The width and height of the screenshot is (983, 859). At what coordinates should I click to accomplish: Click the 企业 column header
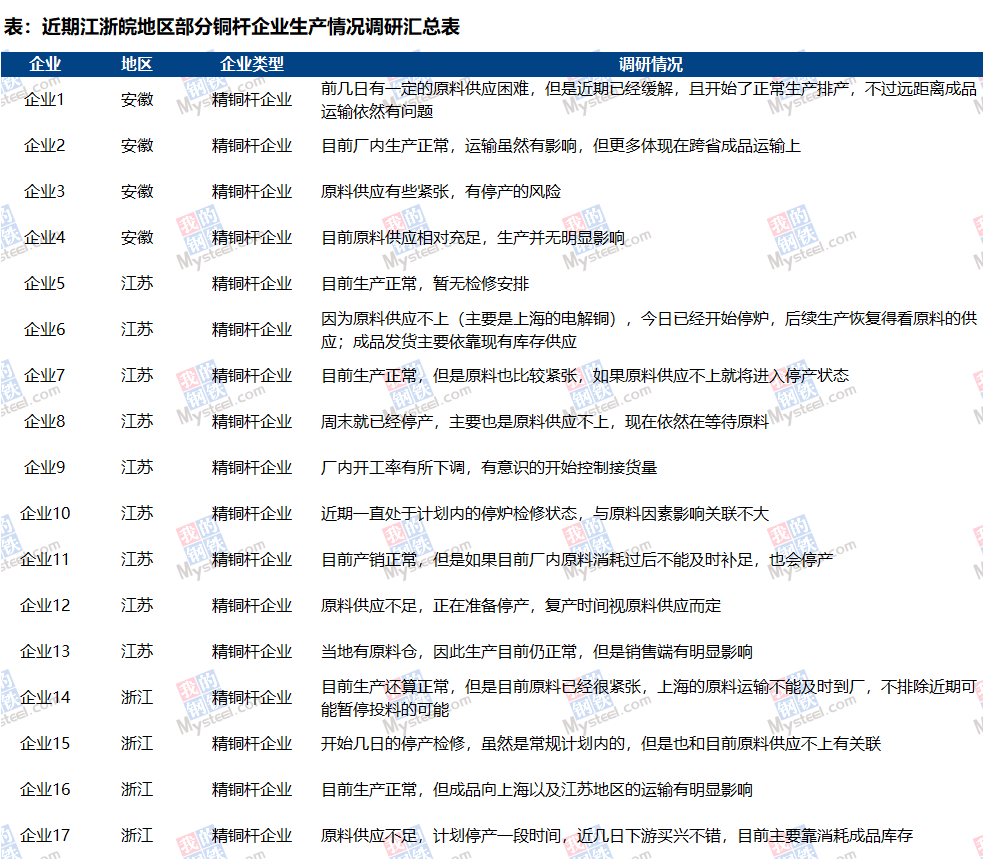tap(45, 64)
